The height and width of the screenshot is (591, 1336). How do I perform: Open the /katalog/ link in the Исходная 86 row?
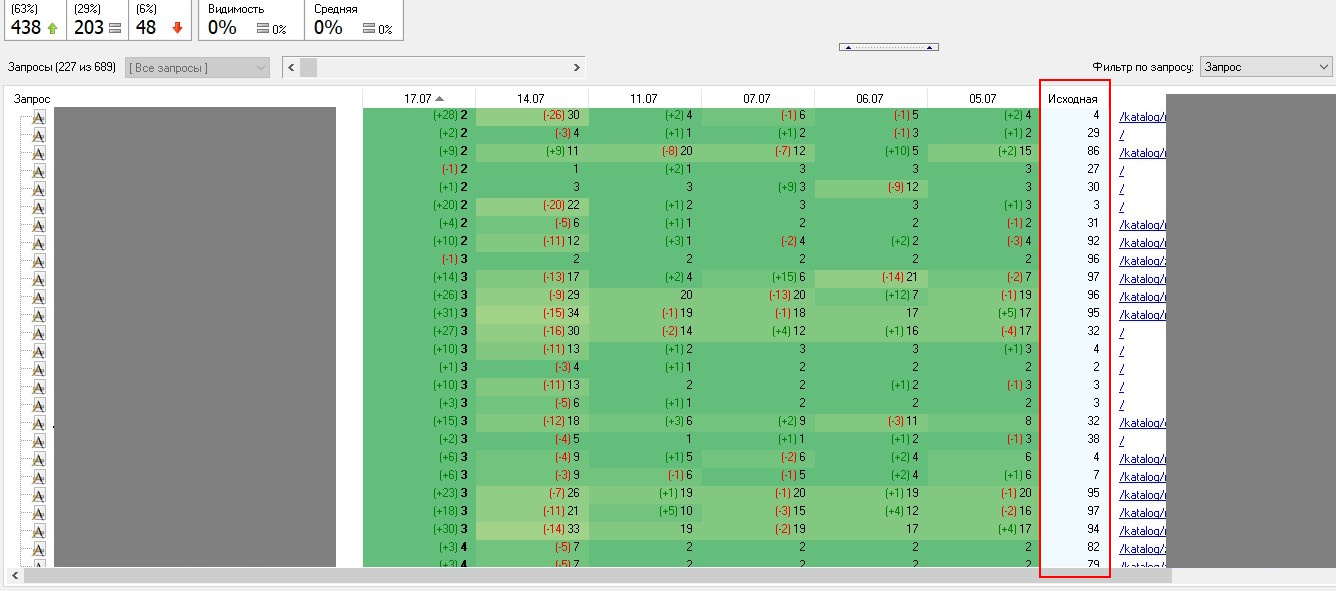[1142, 152]
